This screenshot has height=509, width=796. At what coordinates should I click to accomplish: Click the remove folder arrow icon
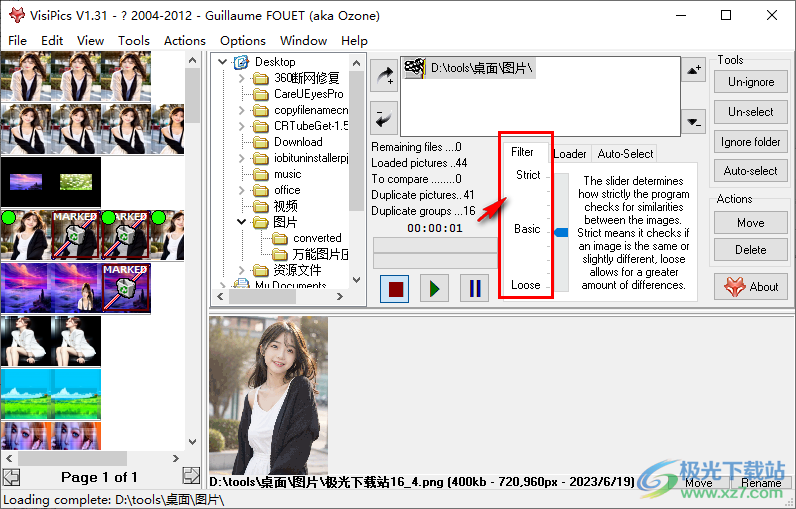click(x=384, y=117)
